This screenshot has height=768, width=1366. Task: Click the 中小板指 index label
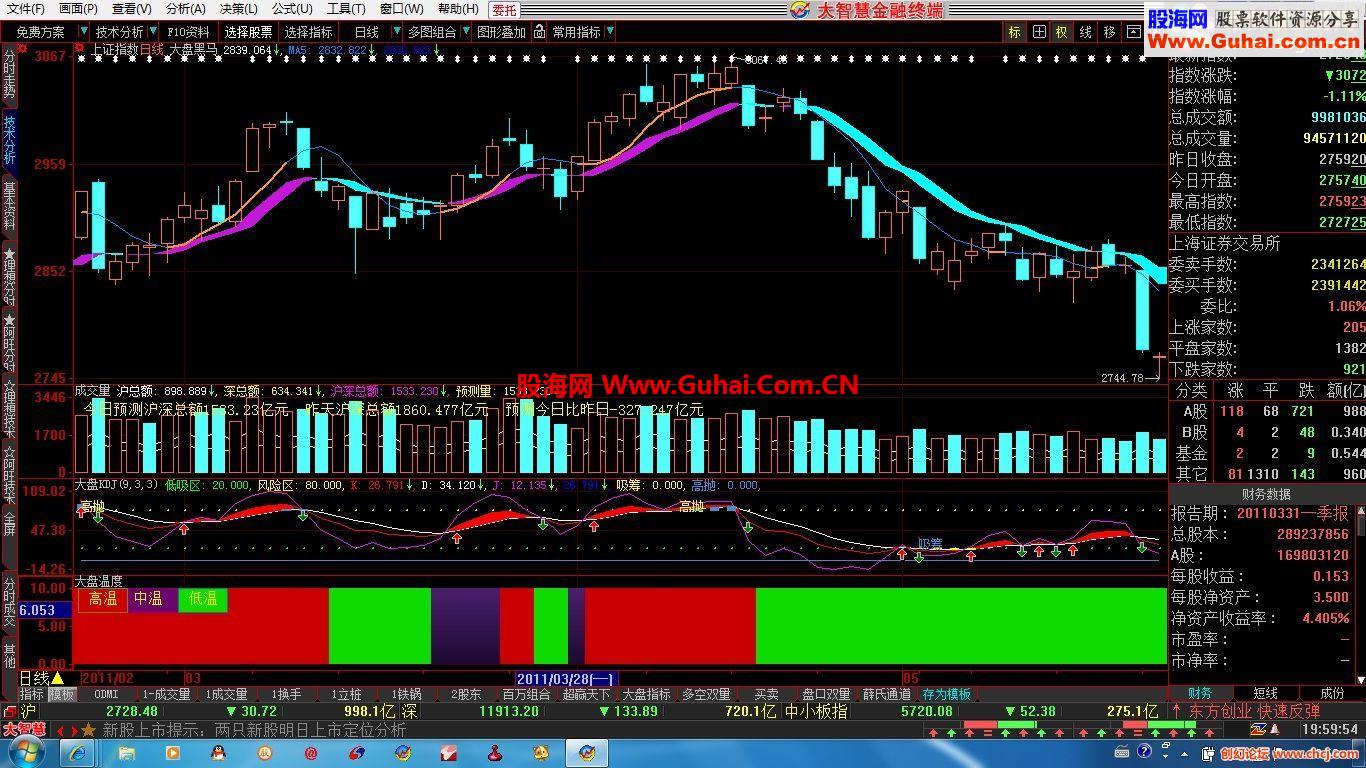[x=816, y=711]
